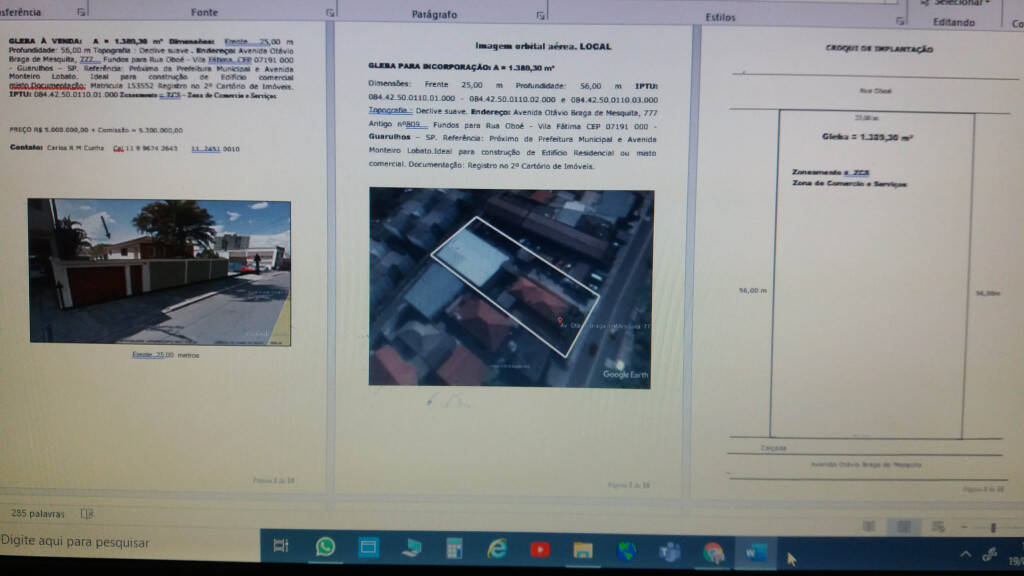This screenshot has height=576, width=1024.
Task: Click the Task View taskbar icon
Action: click(281, 546)
